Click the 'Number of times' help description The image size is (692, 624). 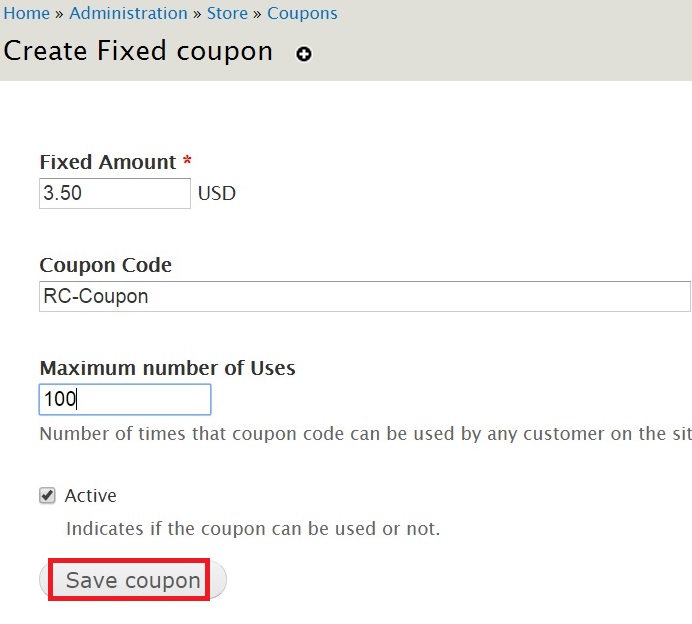(365, 434)
